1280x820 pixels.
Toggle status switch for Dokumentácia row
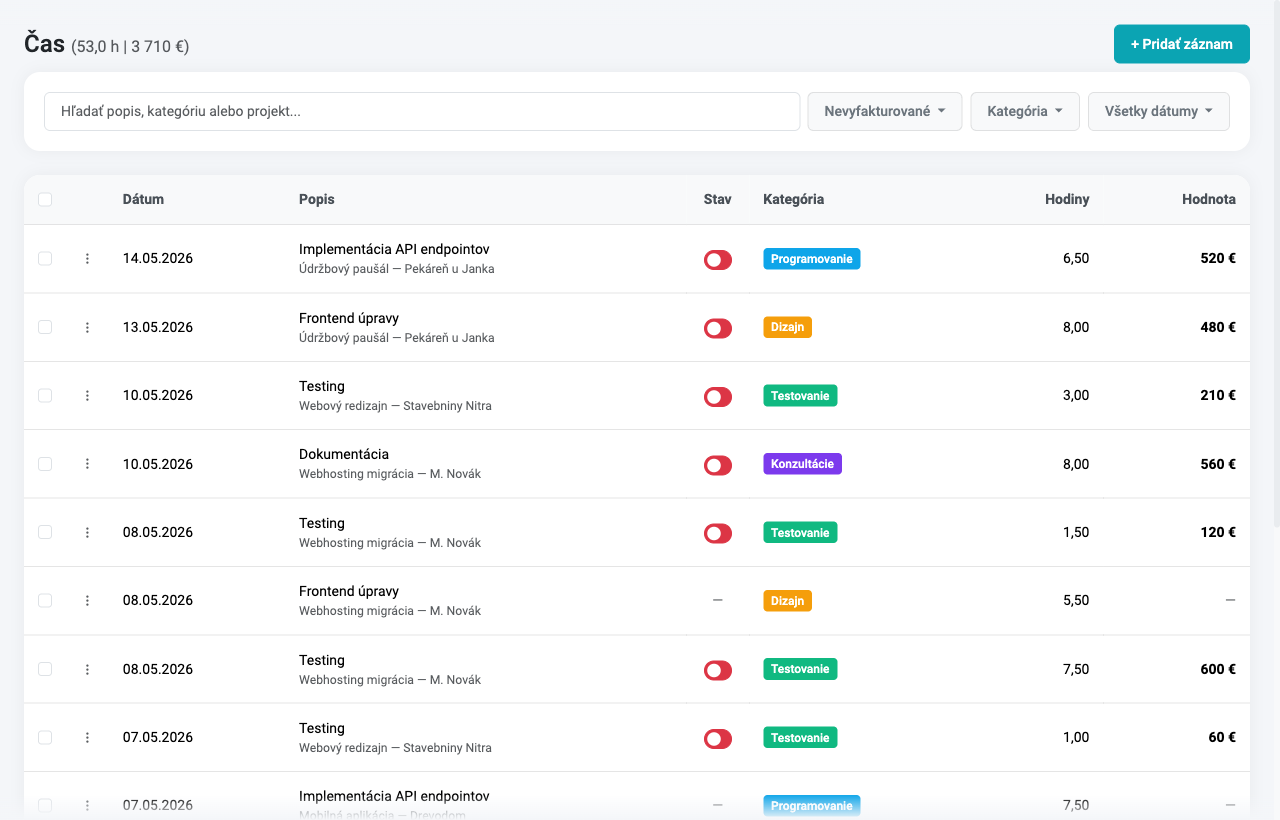click(x=718, y=465)
